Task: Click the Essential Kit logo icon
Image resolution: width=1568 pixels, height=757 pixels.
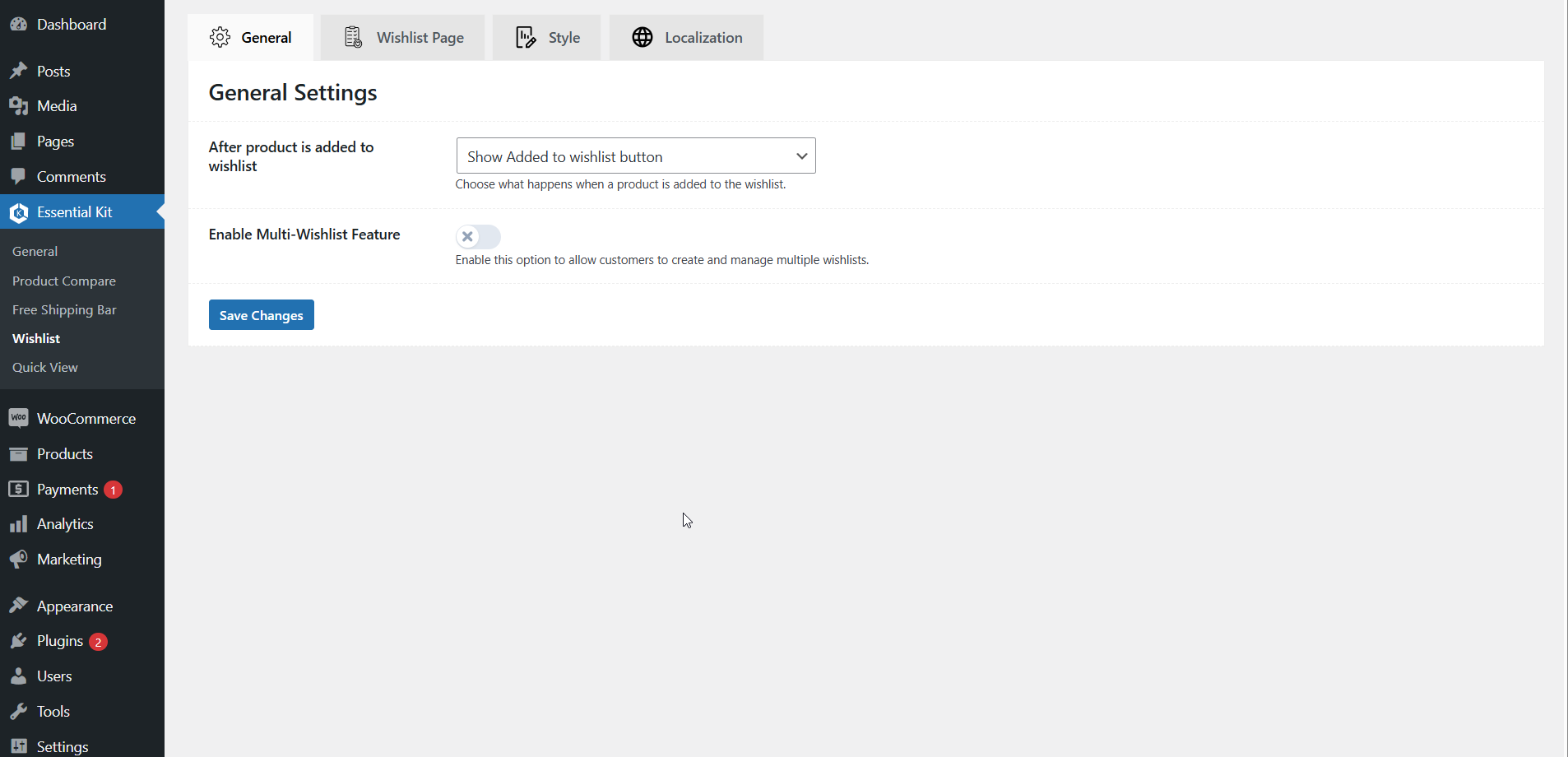Action: [18, 213]
